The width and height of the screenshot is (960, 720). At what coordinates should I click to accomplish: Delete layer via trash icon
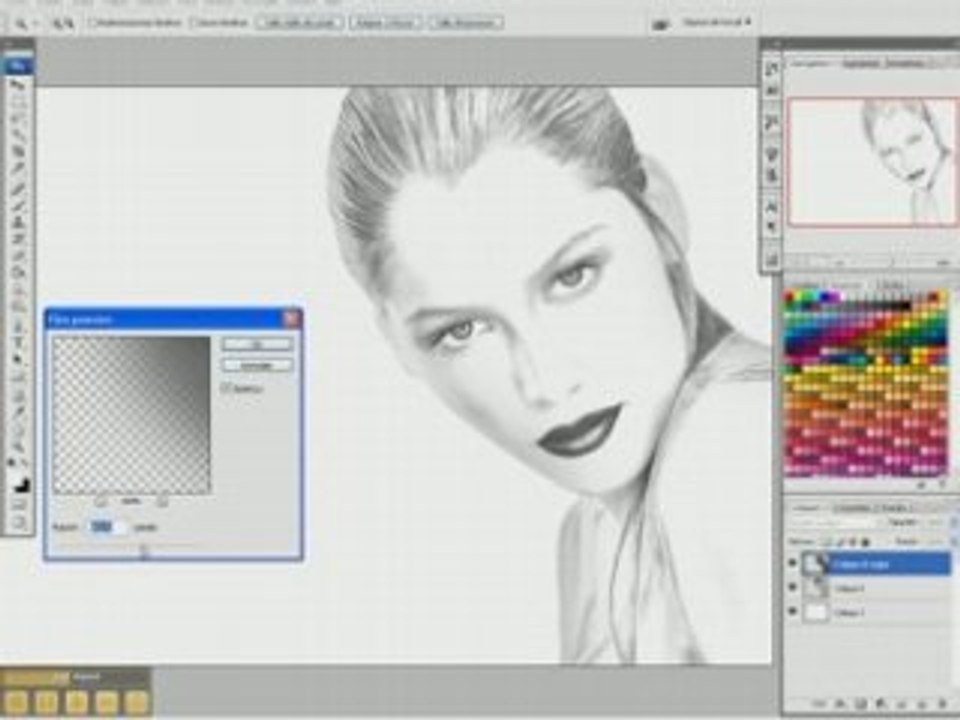click(x=942, y=704)
